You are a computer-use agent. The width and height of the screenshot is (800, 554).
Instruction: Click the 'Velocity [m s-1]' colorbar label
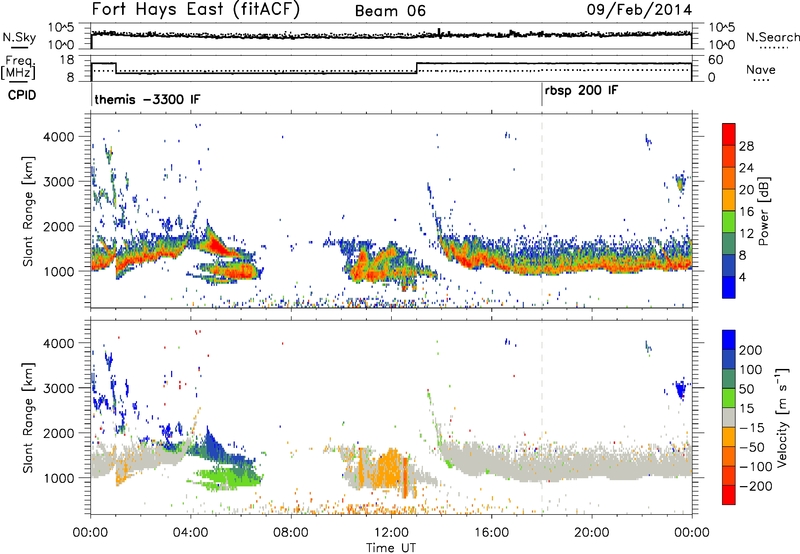(781, 417)
